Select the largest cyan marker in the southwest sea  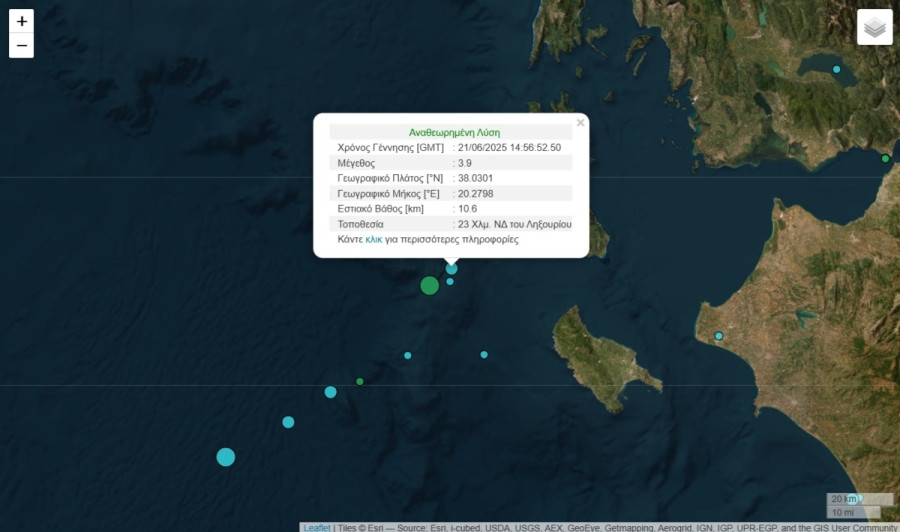coord(226,457)
